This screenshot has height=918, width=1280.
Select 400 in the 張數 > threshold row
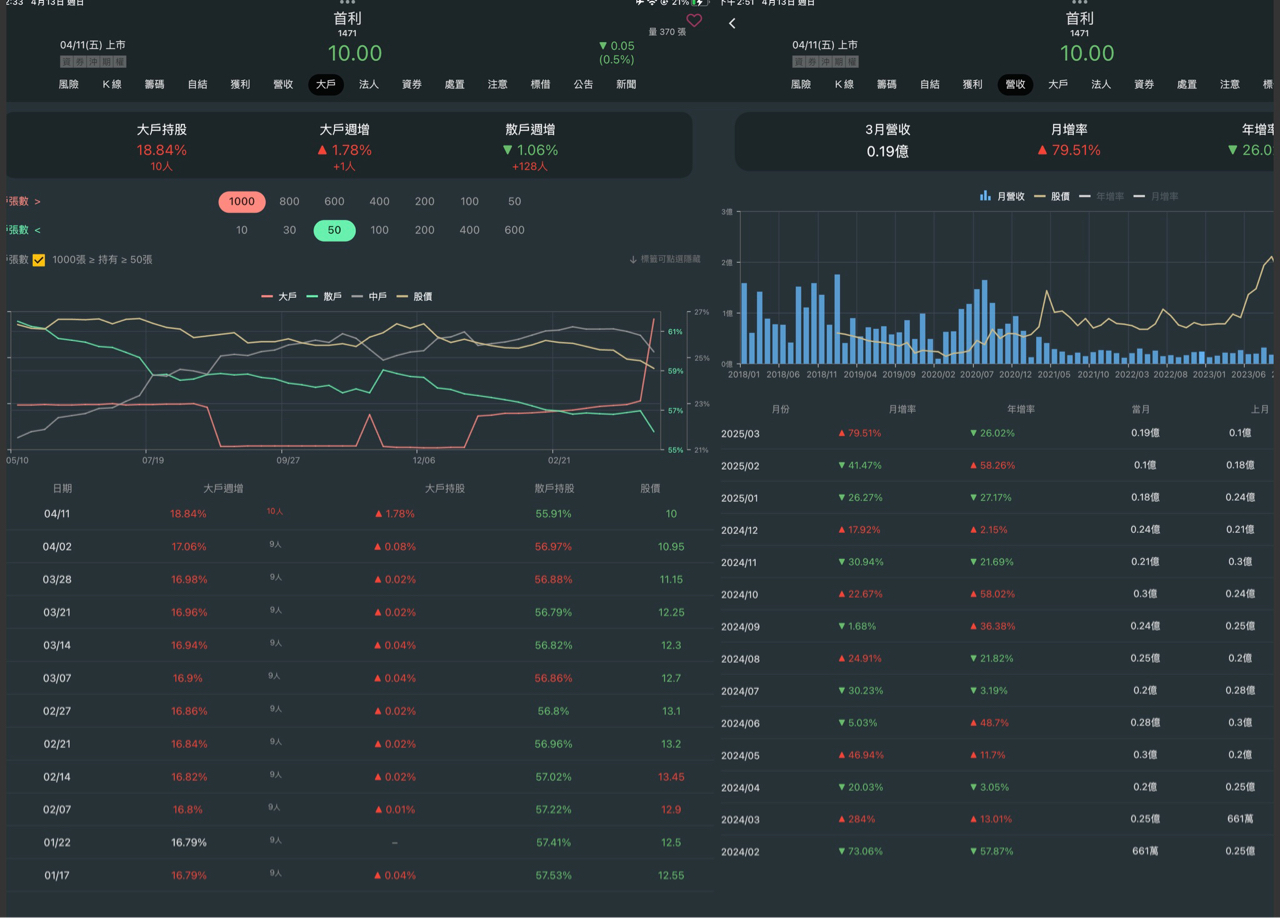coord(379,201)
